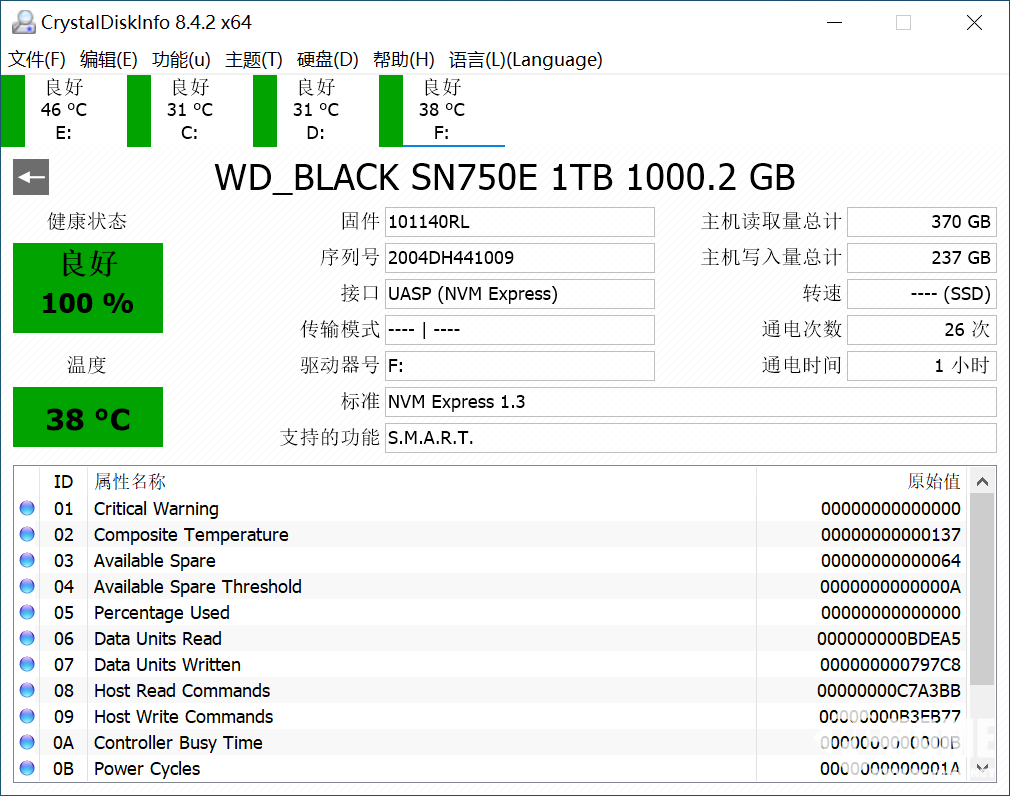Viewport: 1010px width, 796px height.
Task: Open the 语言(L)(Language) menu
Action: coord(526,59)
